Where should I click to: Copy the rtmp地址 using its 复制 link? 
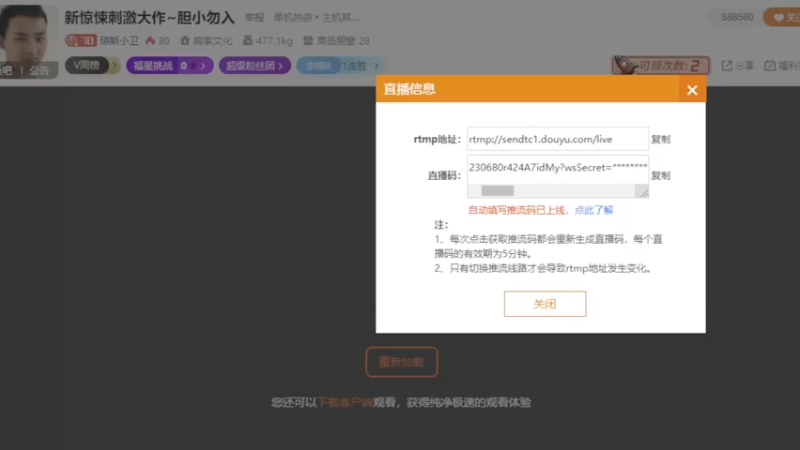click(660, 139)
